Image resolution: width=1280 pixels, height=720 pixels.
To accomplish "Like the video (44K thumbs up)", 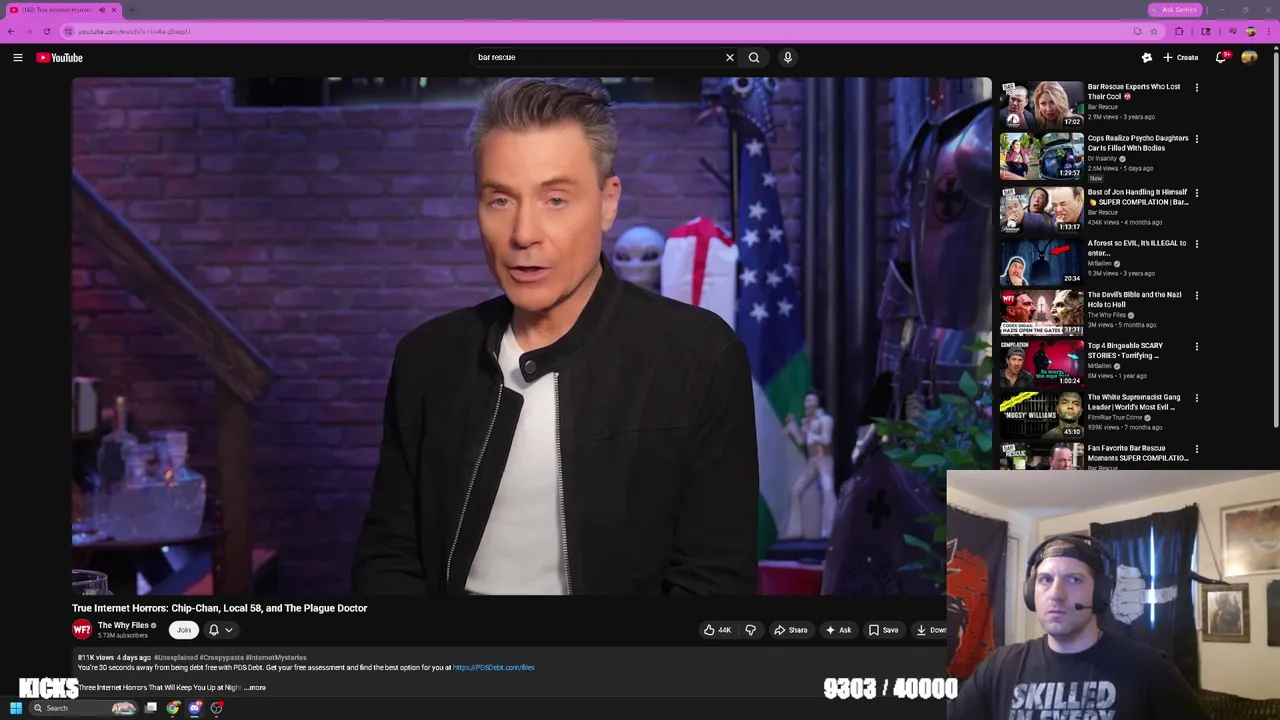I will pos(717,630).
